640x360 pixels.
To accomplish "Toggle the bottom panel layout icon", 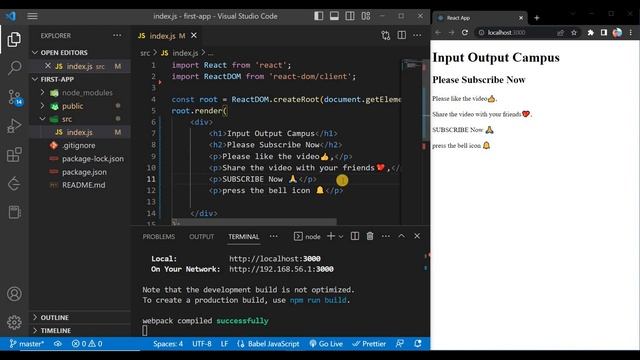I will 334,16.
